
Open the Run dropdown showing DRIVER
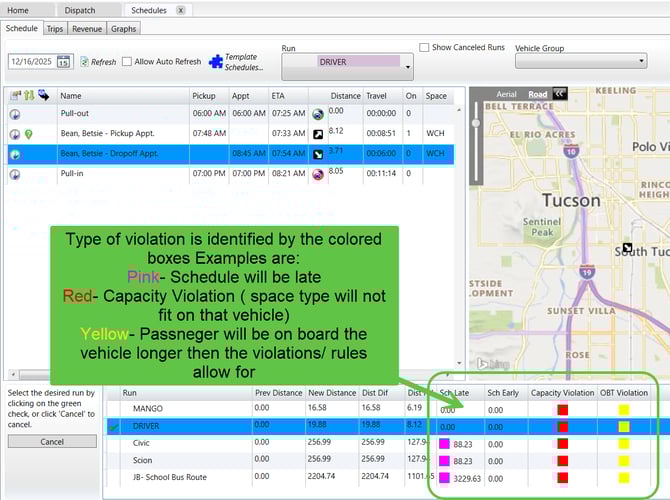coord(408,68)
